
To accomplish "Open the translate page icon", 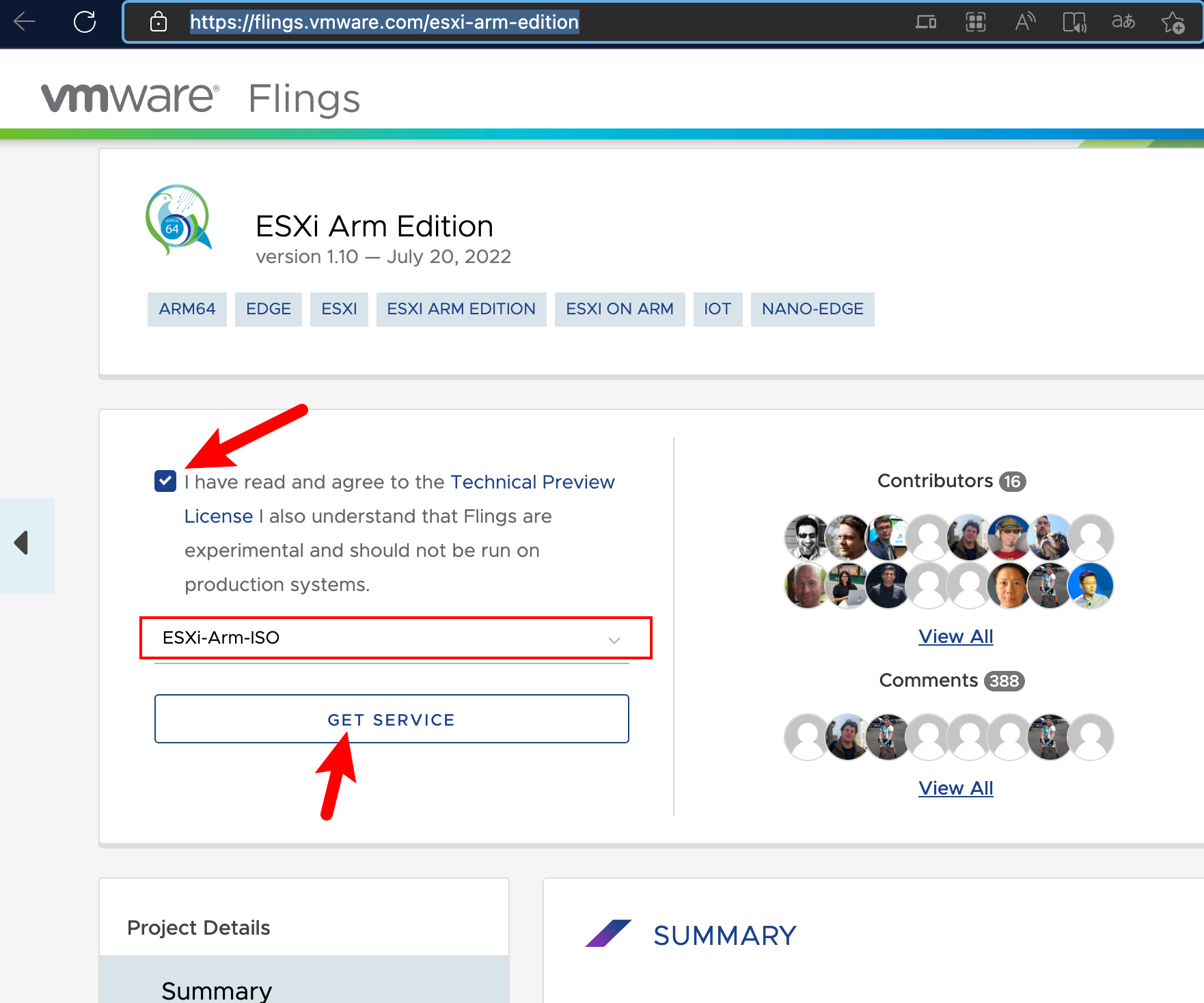I will [x=1123, y=22].
